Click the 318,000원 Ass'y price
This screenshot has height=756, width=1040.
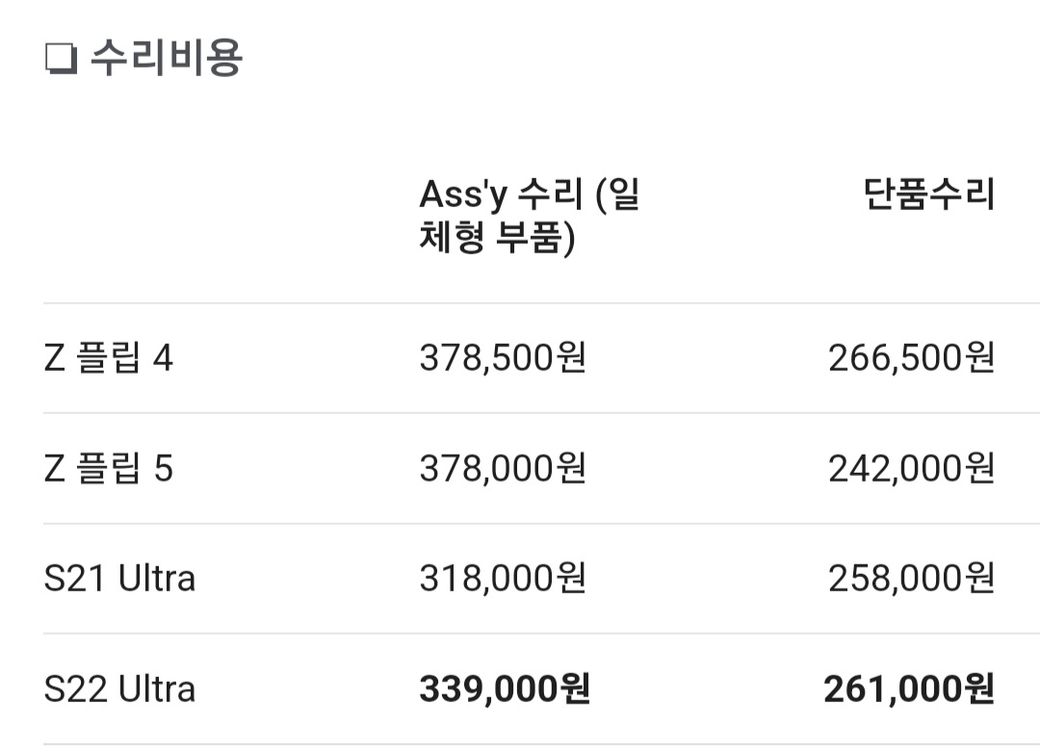(503, 578)
